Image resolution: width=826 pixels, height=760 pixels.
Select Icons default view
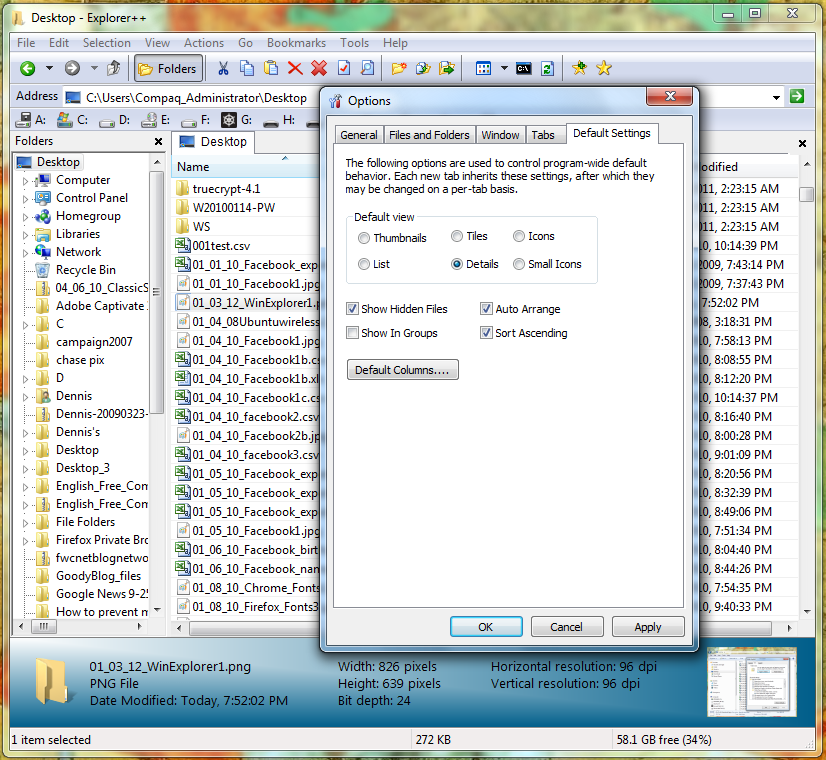[534, 236]
